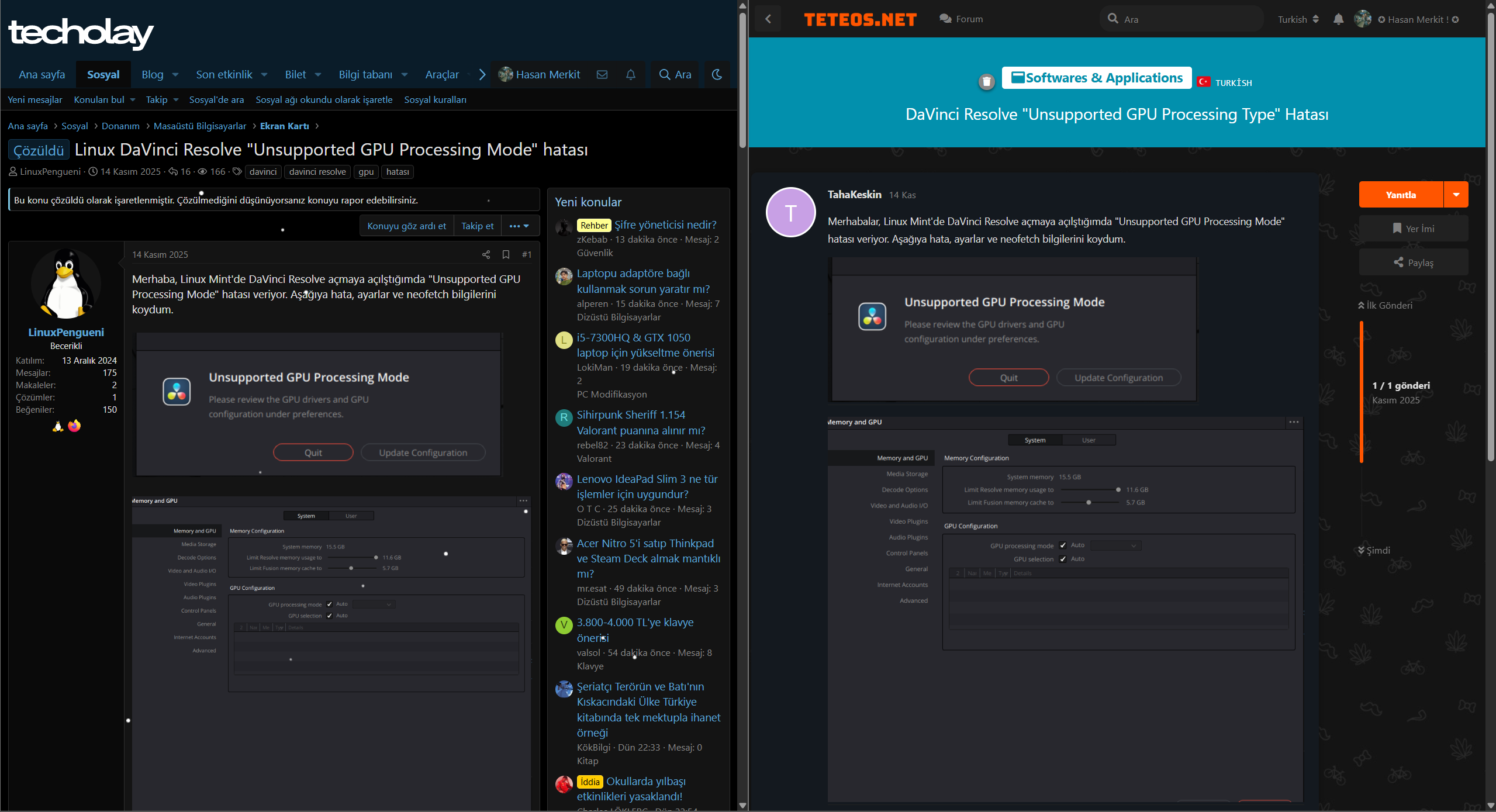Go back using Teteos back arrow
Image resolution: width=1496 pixels, height=812 pixels.
[768, 19]
